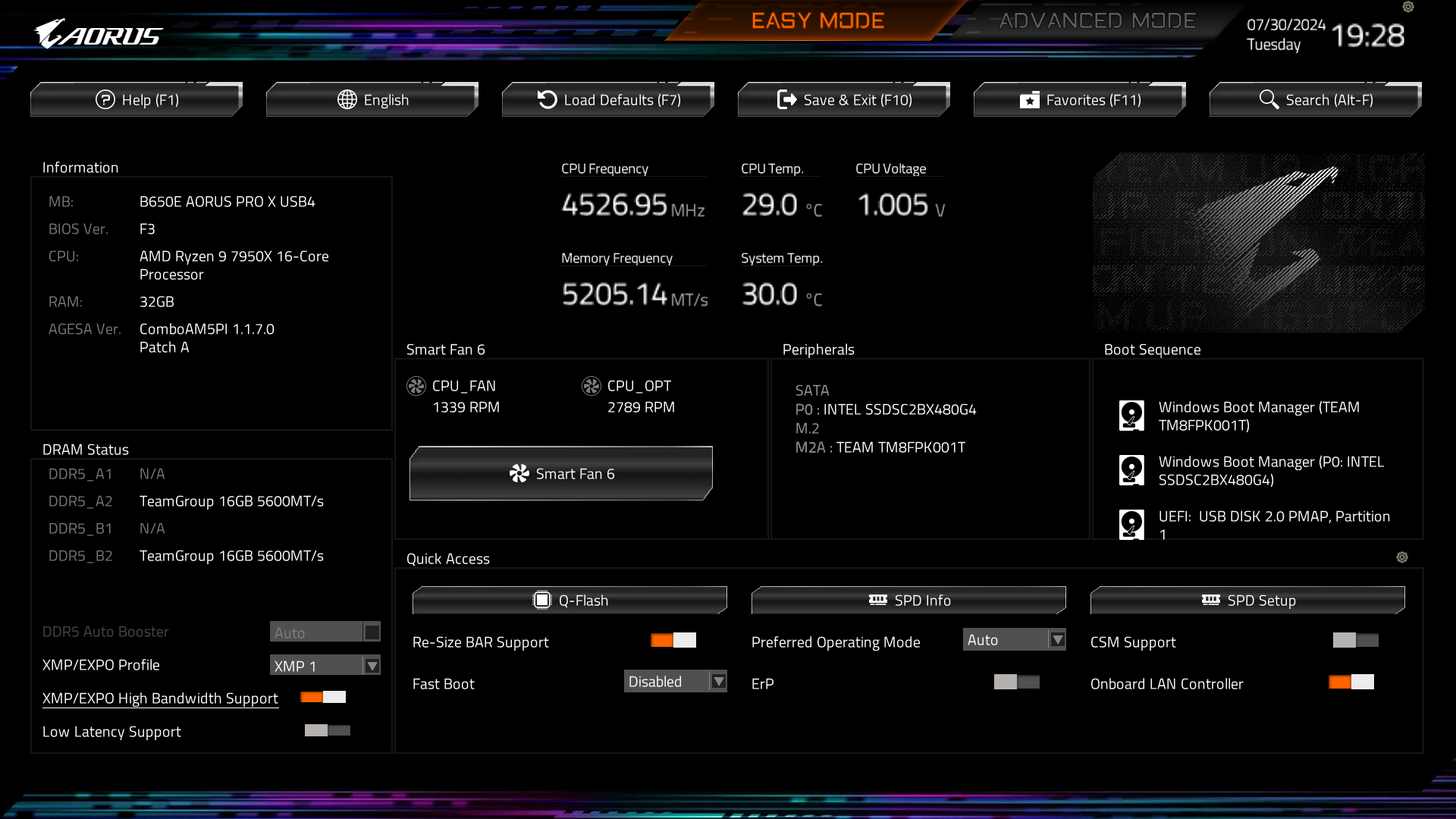Click the AORUS logo
Screen dimensions: 1456x819
99,34
